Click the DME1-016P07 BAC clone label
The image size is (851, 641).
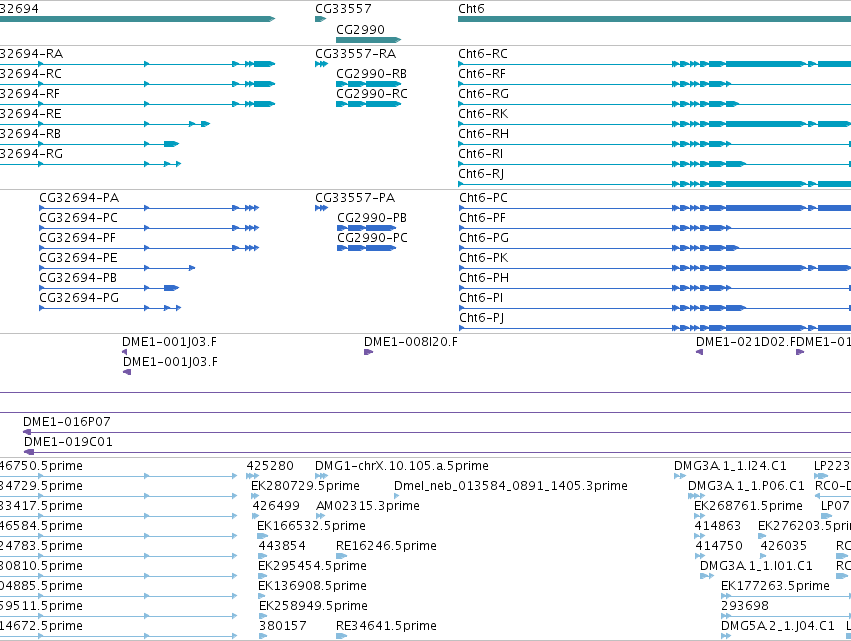pyautogui.click(x=67, y=422)
